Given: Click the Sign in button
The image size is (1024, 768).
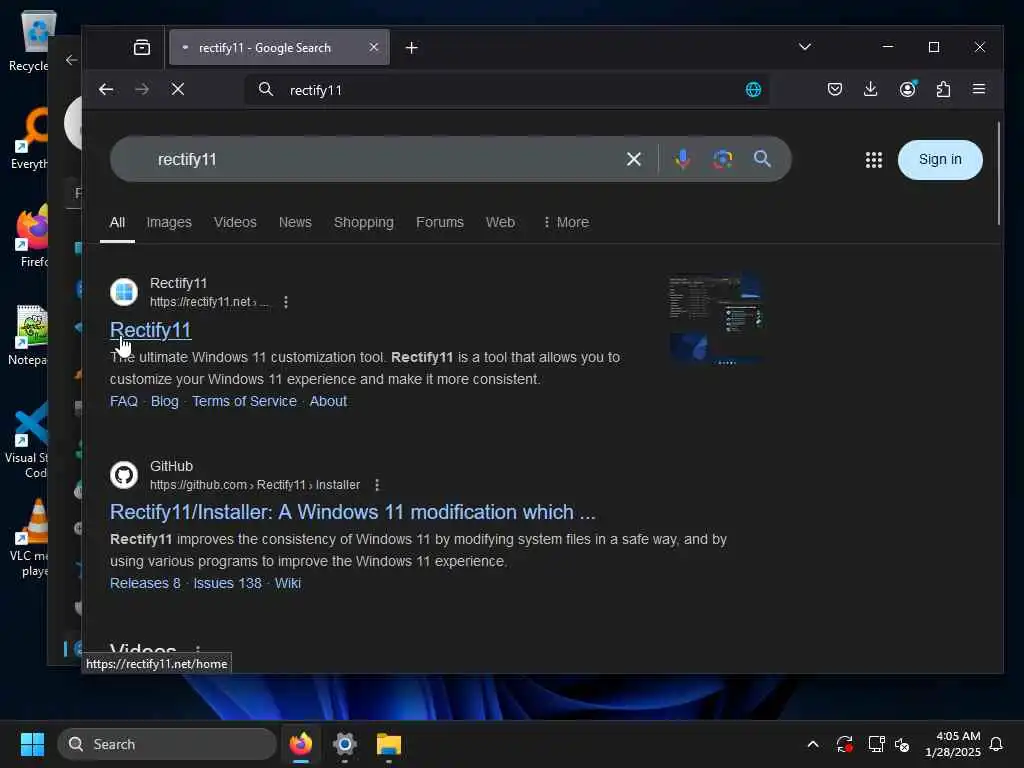Looking at the screenshot, I should 940,159.
